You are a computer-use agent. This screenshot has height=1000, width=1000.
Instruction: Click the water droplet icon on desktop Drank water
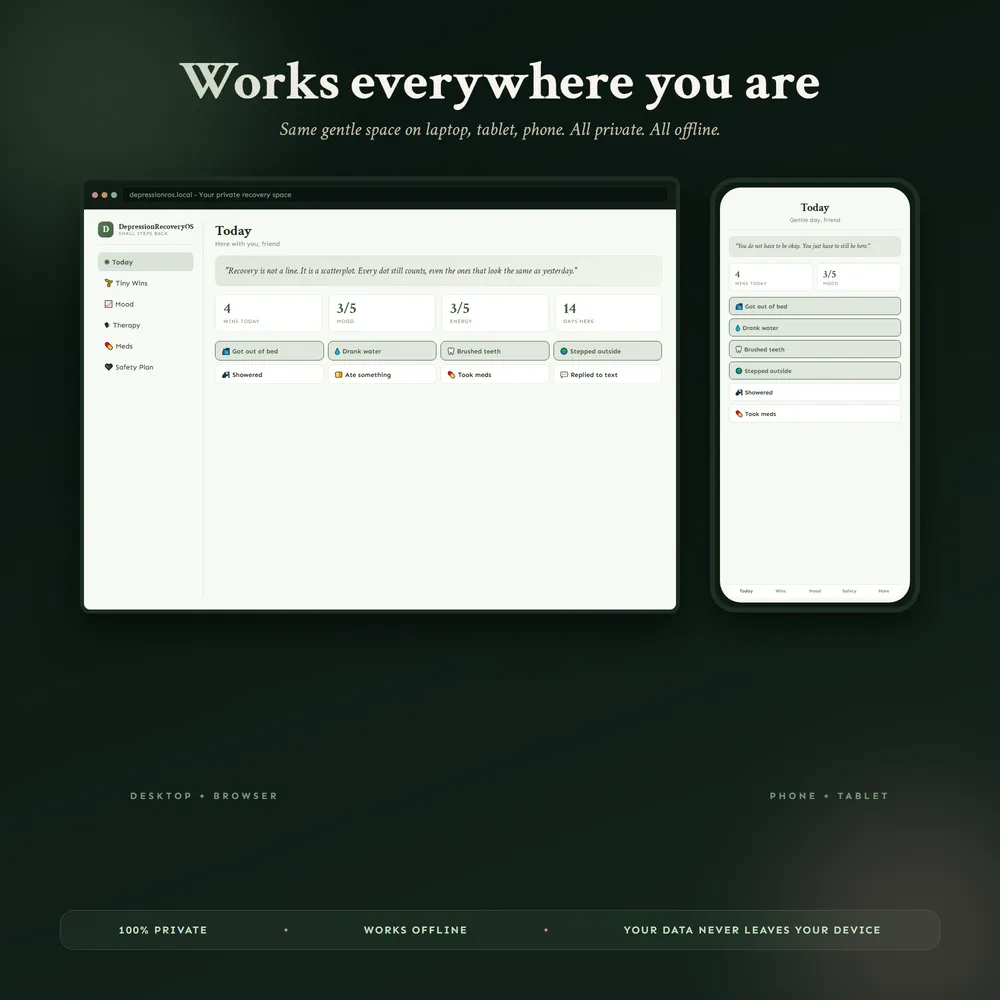(337, 351)
